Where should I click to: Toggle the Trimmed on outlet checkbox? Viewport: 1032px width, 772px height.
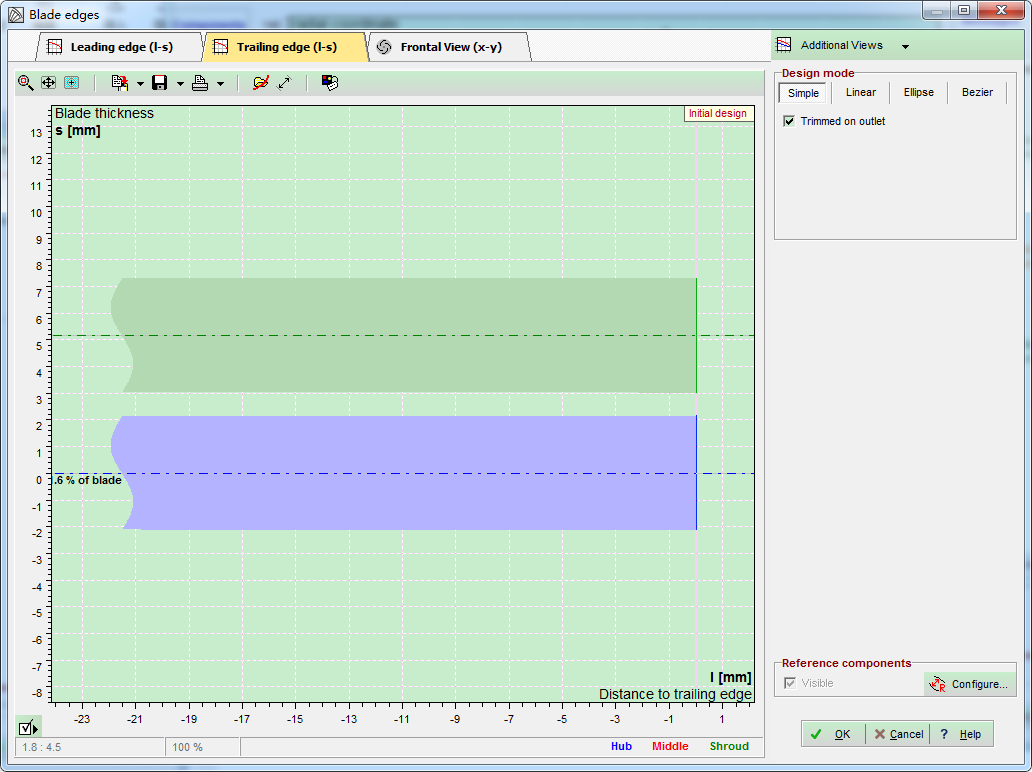tap(789, 121)
